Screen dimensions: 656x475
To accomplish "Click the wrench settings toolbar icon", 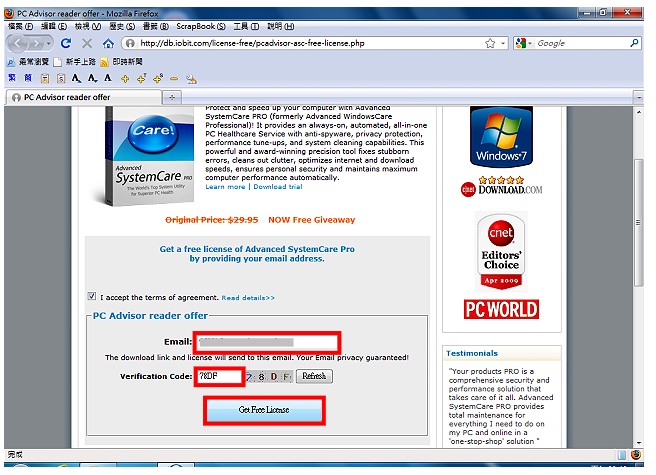I will coord(191,79).
